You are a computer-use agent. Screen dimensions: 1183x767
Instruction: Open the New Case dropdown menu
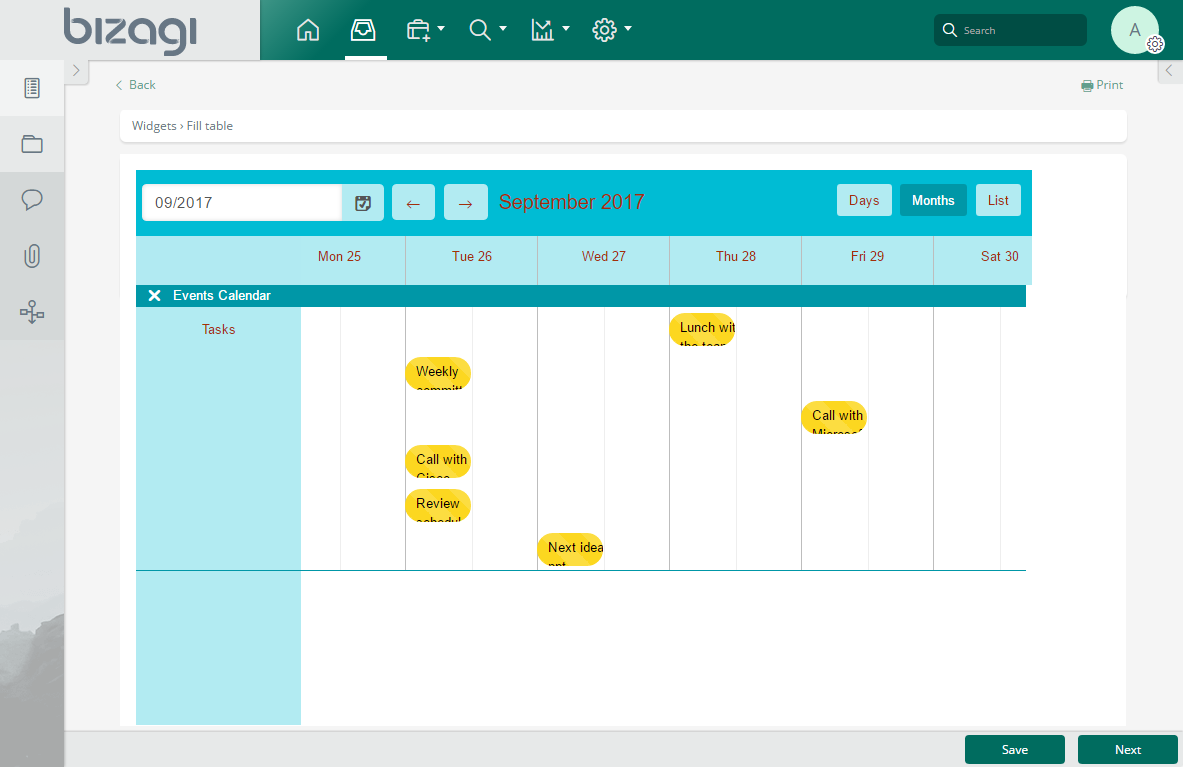425,30
